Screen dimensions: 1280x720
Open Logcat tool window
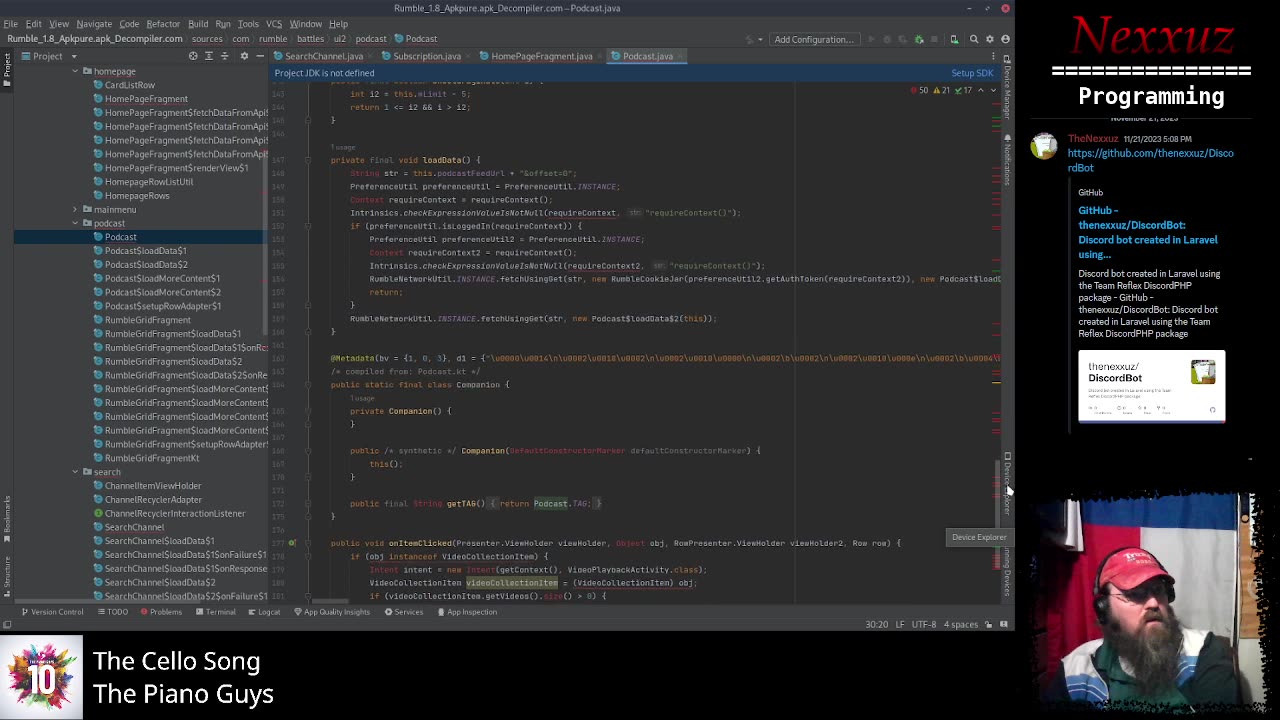[264, 612]
